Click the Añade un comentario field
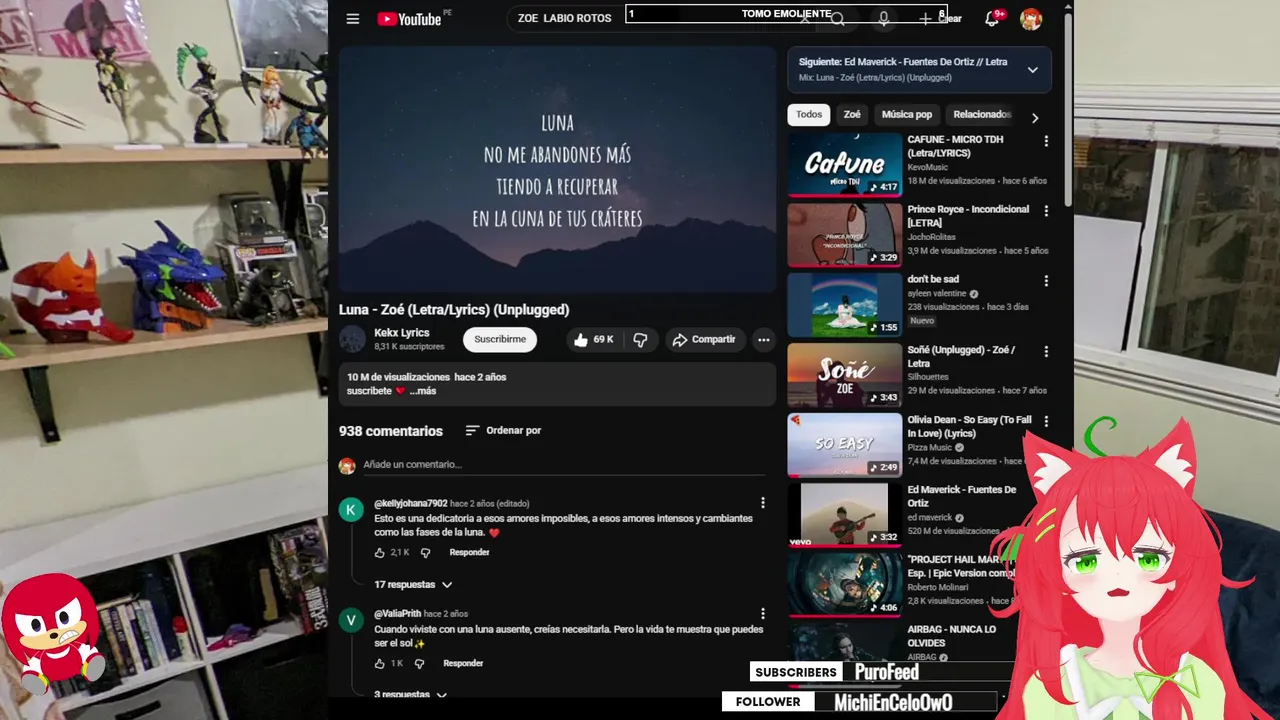 point(564,465)
